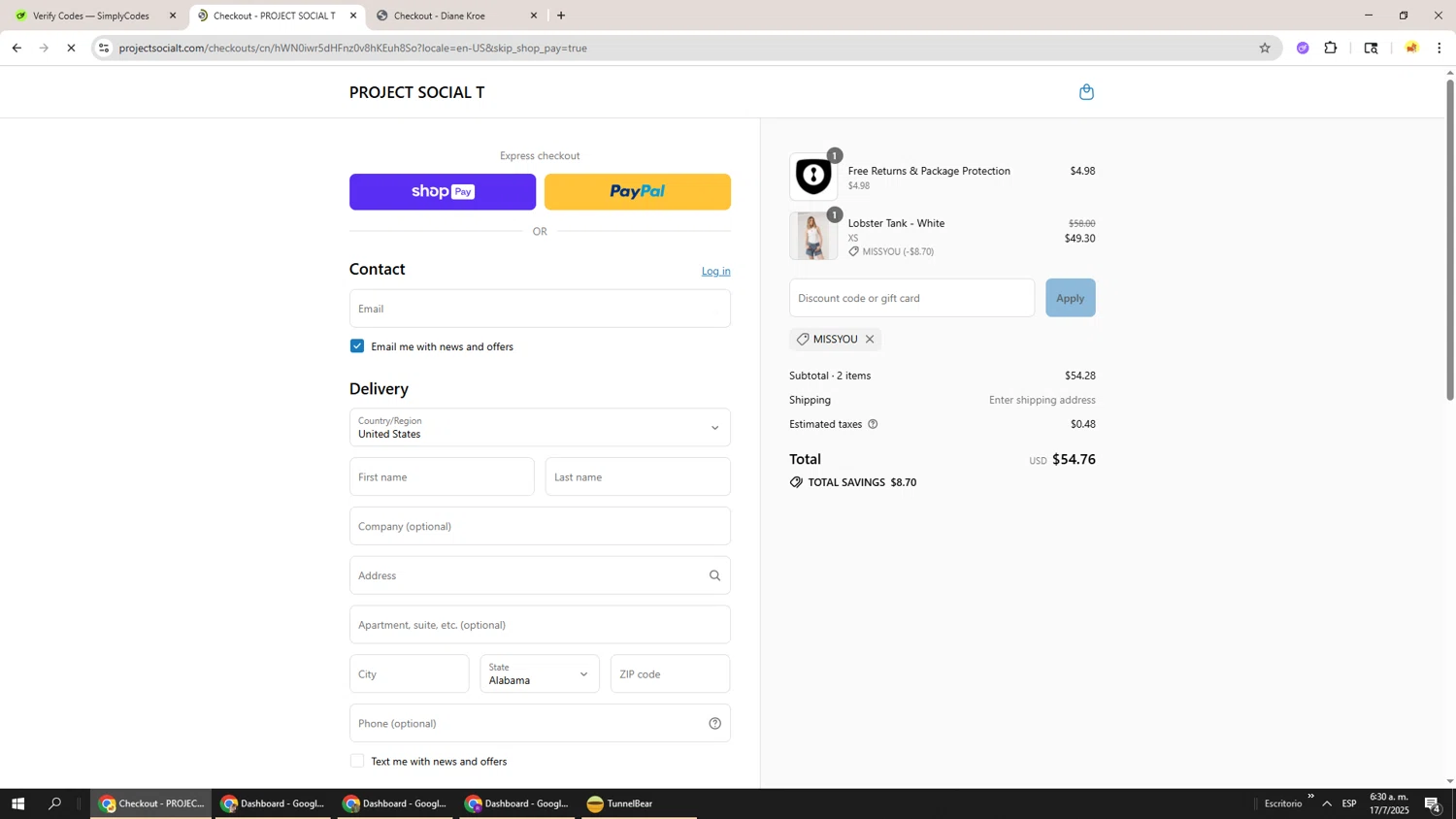The height and width of the screenshot is (819, 1456).
Task: Click Free Returns & Package Protection thumbnail
Action: (813, 177)
